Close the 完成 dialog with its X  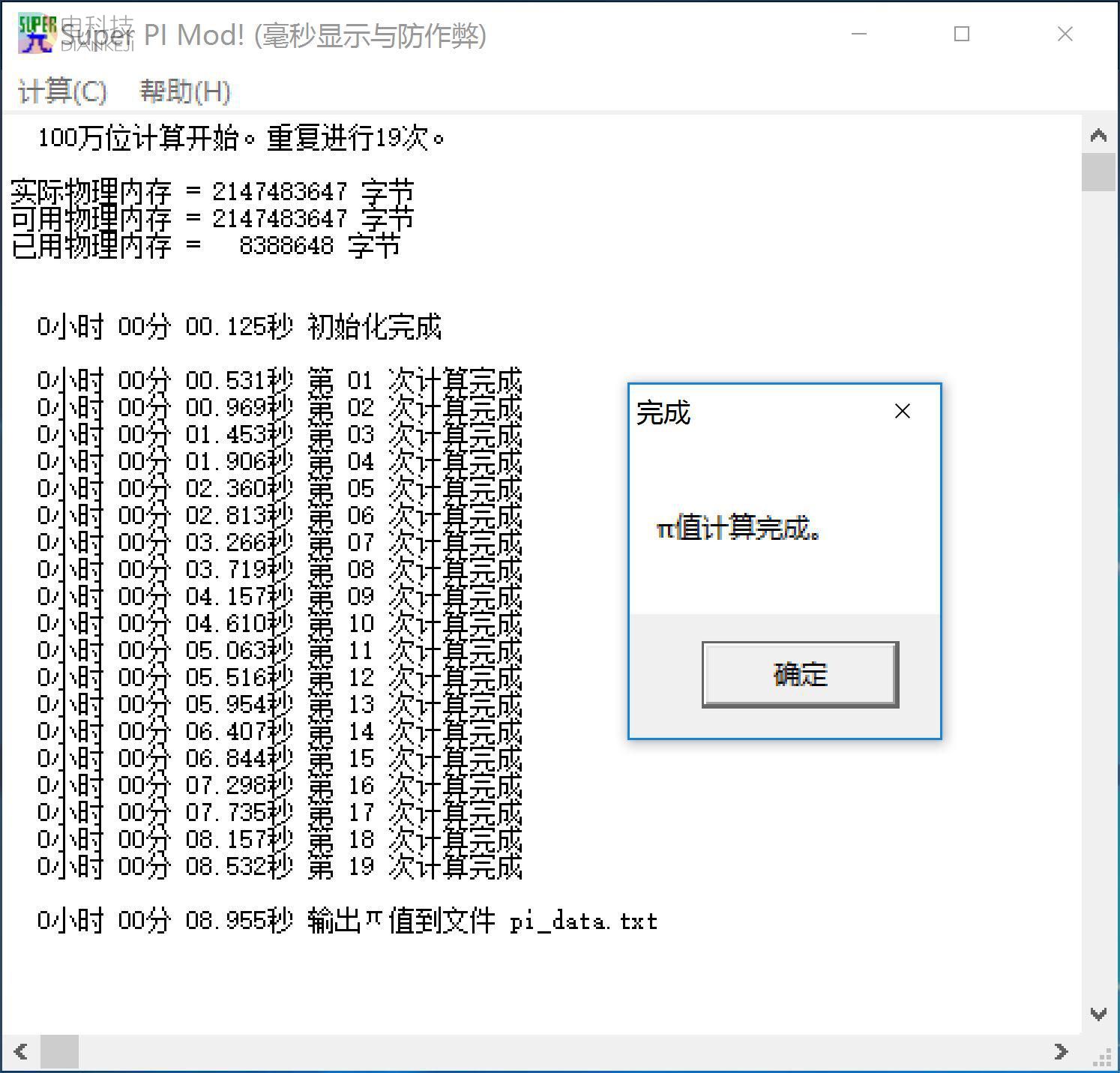[902, 411]
